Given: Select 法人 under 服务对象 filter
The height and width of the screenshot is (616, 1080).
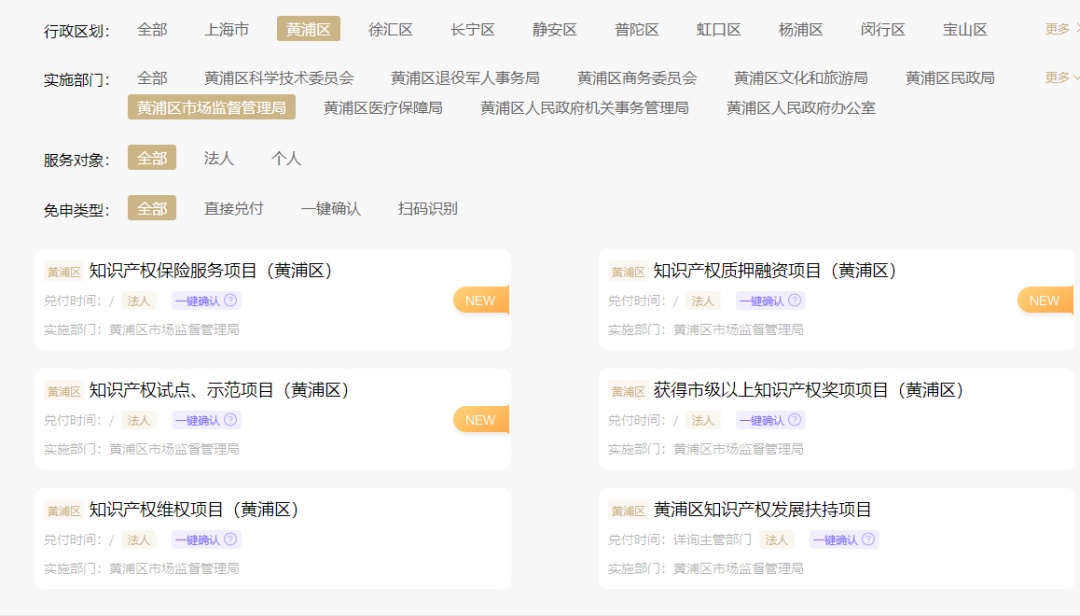Looking at the screenshot, I should pos(218,158).
